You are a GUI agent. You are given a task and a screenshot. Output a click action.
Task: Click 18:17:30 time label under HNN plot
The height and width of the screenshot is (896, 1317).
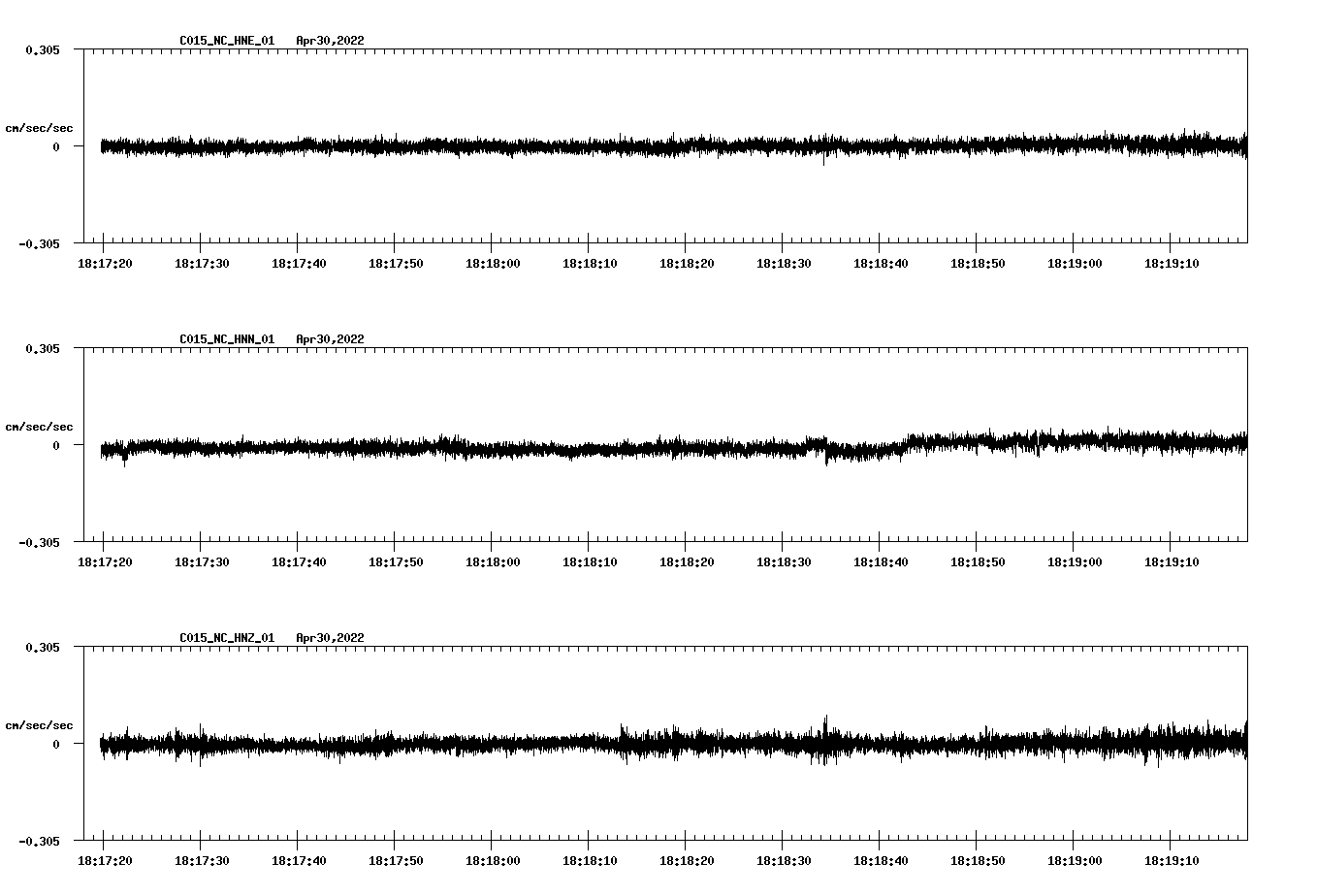tap(202, 562)
